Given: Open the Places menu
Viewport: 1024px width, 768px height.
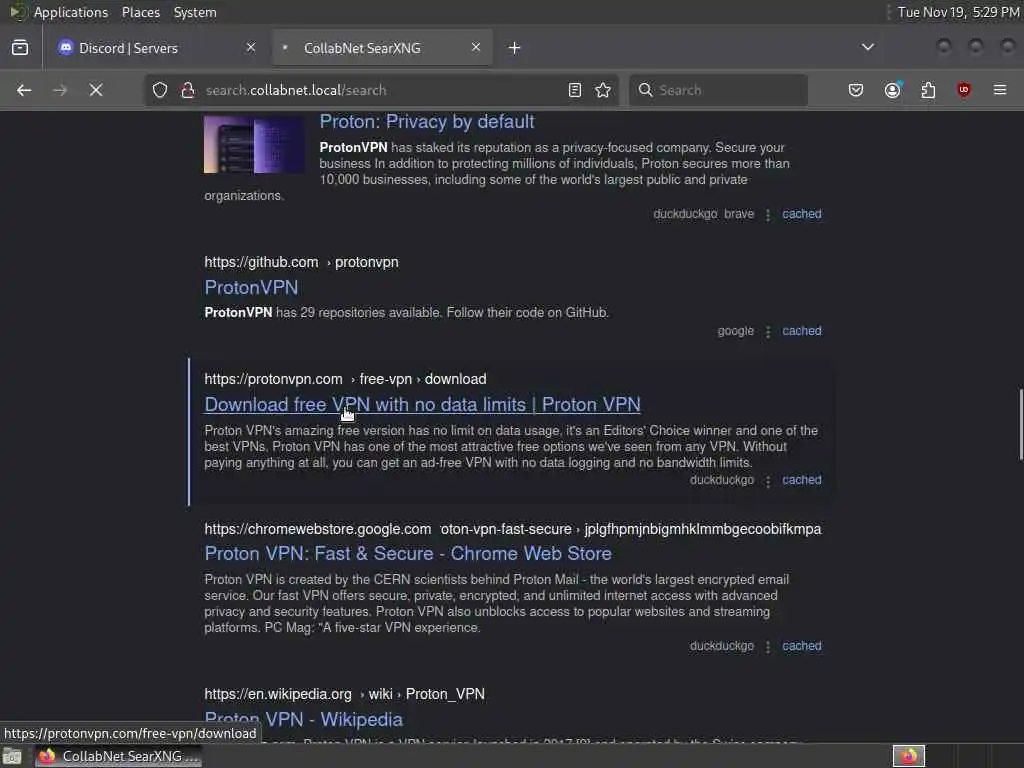Looking at the screenshot, I should coord(140,12).
